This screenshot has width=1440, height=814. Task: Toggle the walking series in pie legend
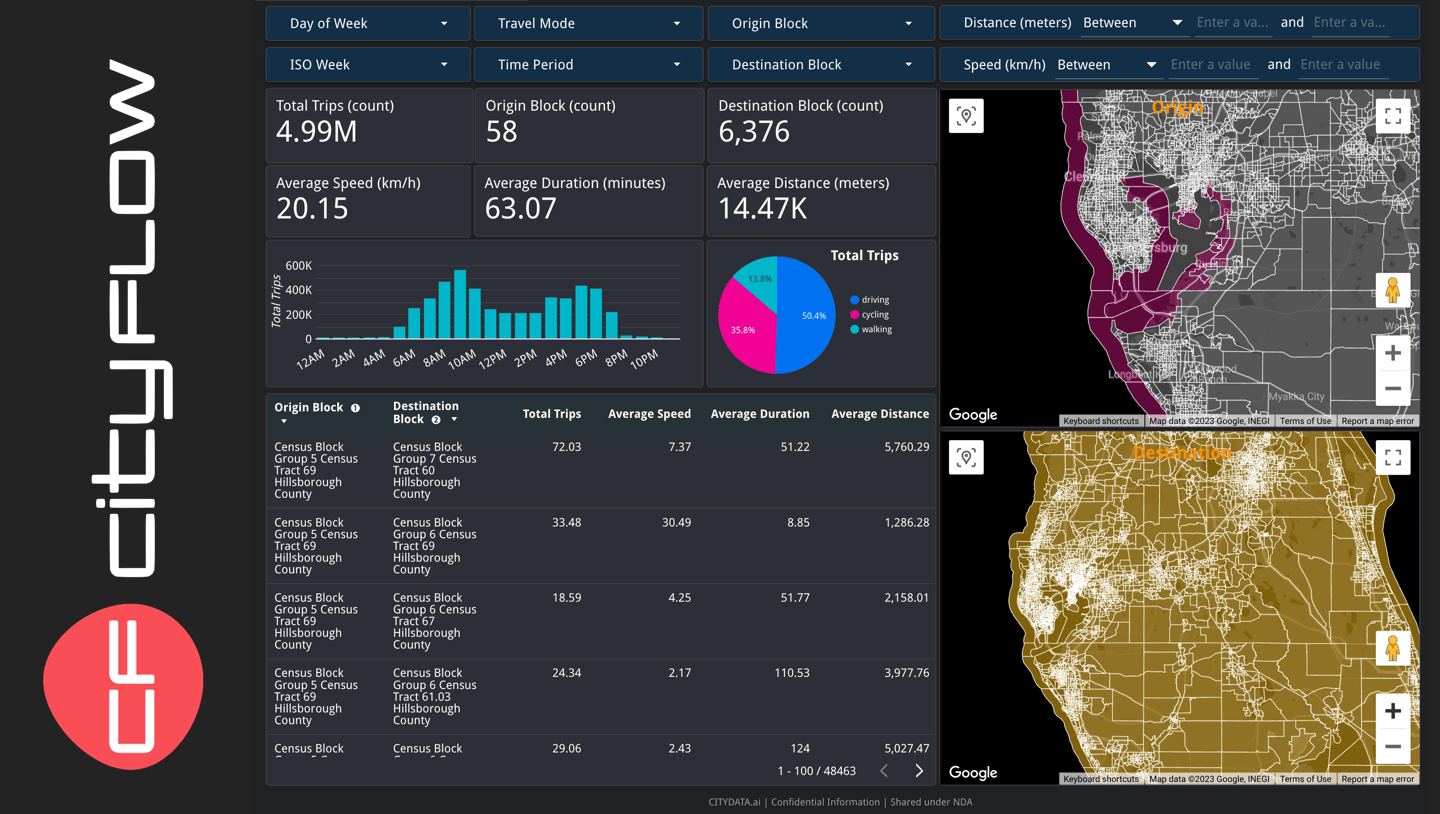pos(875,329)
